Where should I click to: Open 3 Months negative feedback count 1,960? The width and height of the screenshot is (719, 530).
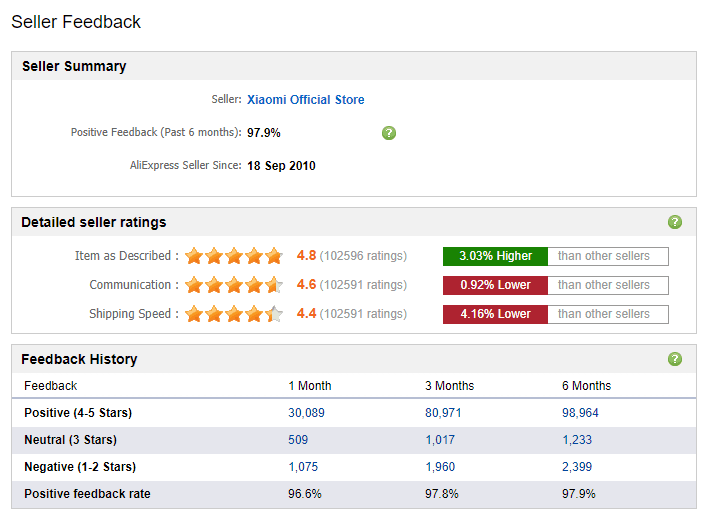[x=440, y=467]
